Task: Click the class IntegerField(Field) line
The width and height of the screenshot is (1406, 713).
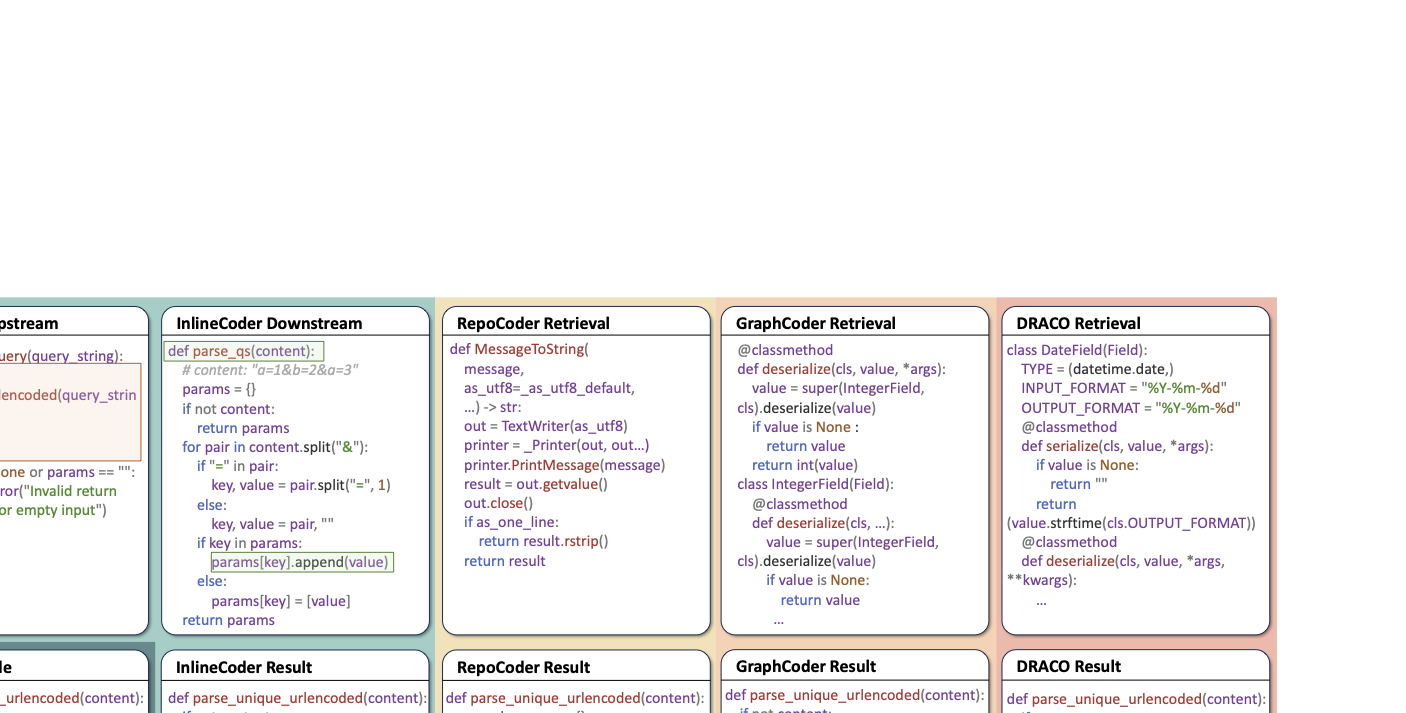Action: click(x=815, y=484)
